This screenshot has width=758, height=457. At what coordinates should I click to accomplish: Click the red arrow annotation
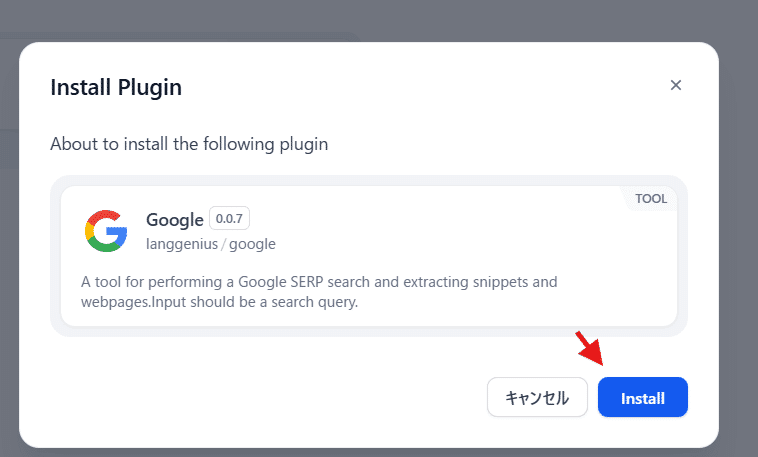point(590,348)
